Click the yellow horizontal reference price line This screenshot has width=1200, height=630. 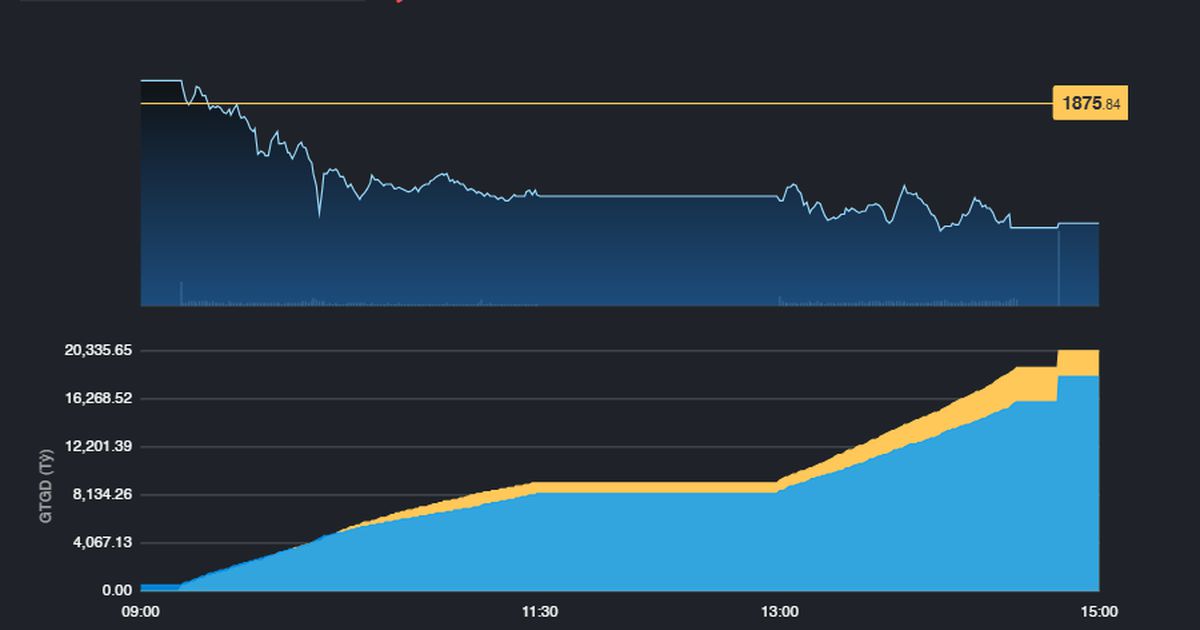pyautogui.click(x=600, y=103)
